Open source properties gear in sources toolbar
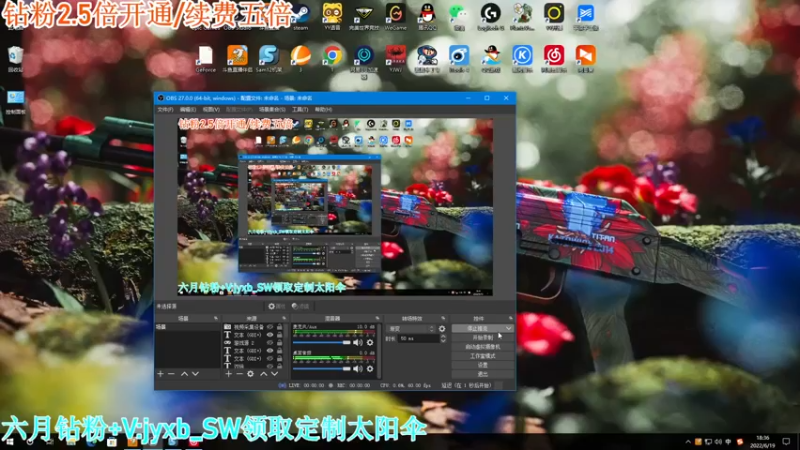This screenshot has width=800, height=450. 251,374
